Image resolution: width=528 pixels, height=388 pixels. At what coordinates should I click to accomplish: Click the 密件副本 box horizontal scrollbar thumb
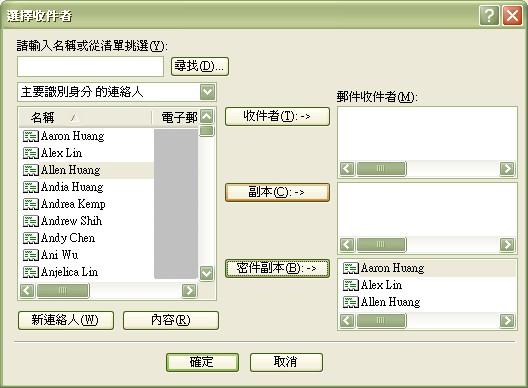pyautogui.click(x=381, y=321)
